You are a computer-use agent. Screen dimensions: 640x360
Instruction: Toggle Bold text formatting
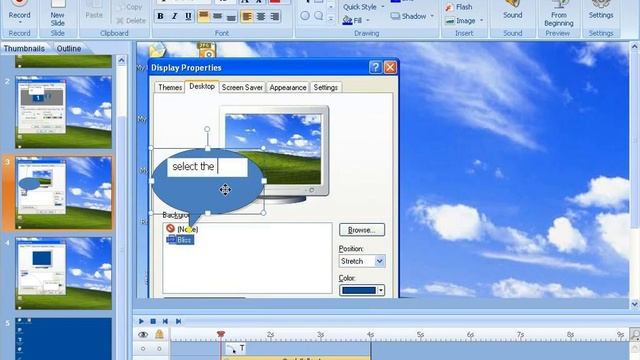[x=160, y=16]
